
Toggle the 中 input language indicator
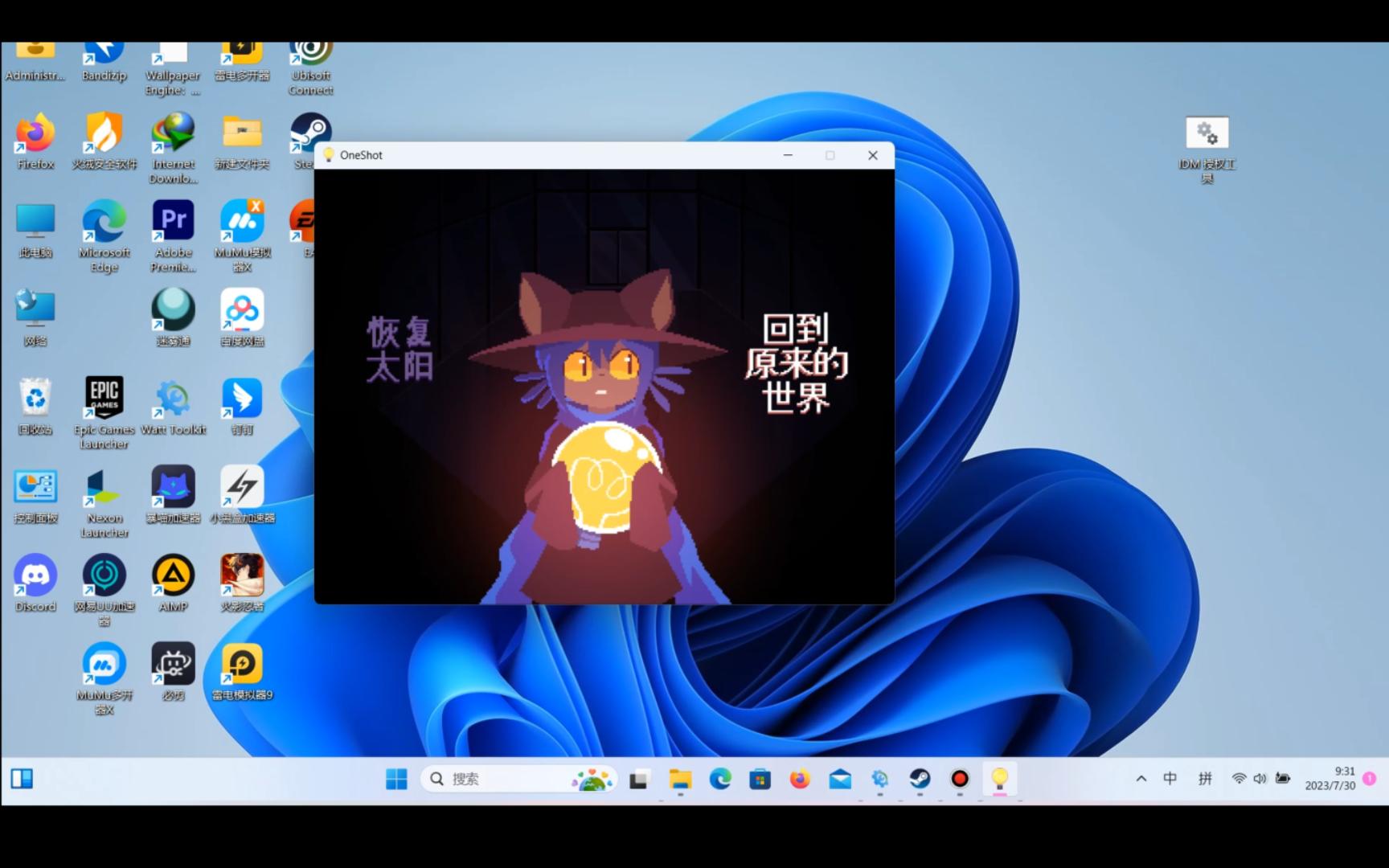(x=1170, y=779)
